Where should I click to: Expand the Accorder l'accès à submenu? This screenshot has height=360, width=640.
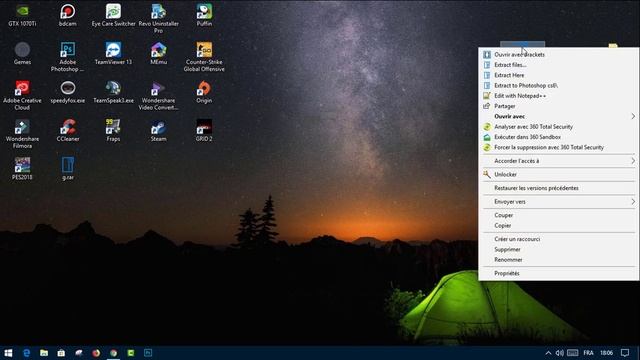coord(558,161)
